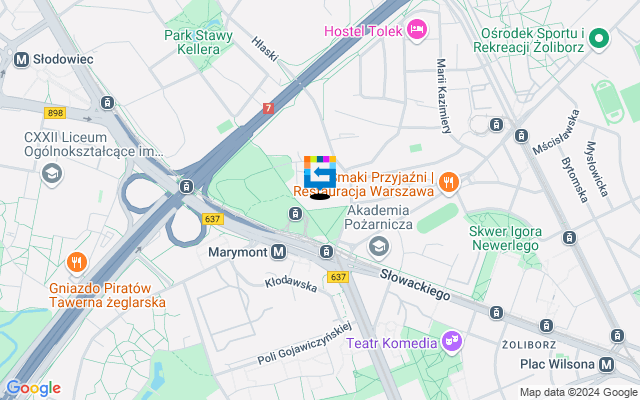Select the Skwer Igora Newerlego label

coord(505,238)
